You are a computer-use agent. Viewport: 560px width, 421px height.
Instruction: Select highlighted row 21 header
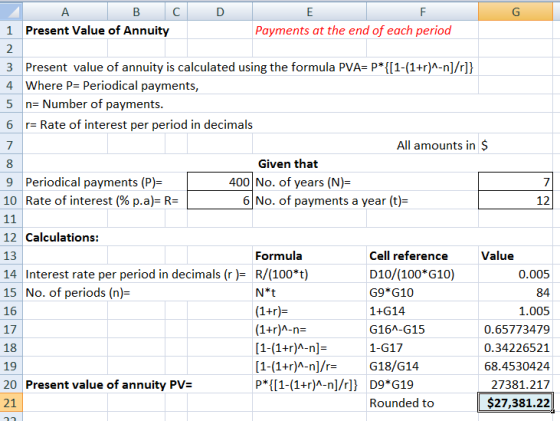coord(10,403)
